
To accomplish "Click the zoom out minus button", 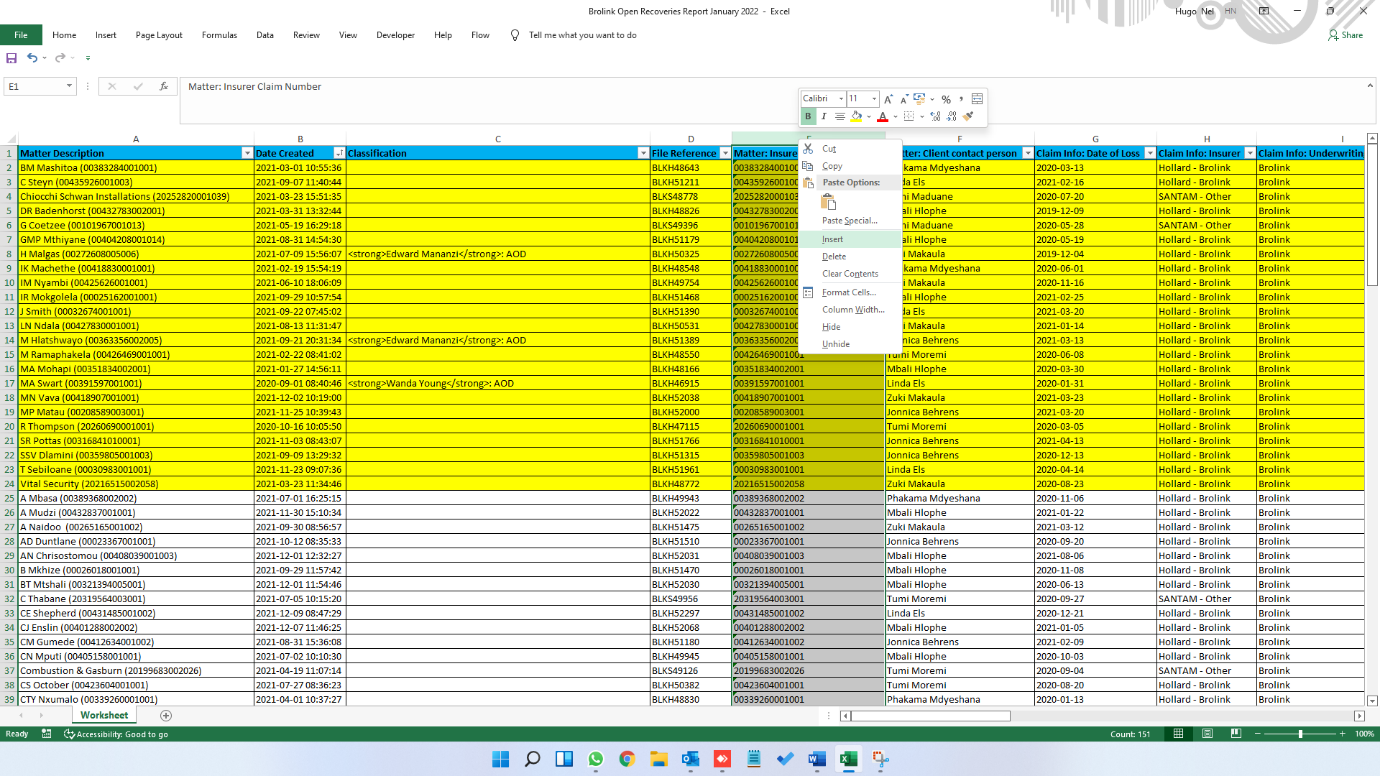I will coord(1257,734).
